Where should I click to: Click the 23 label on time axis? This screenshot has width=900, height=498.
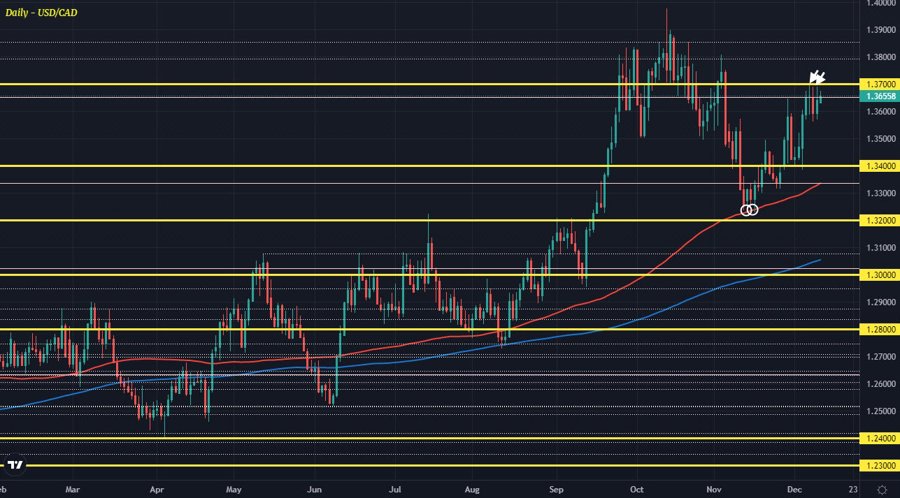[x=852, y=490]
